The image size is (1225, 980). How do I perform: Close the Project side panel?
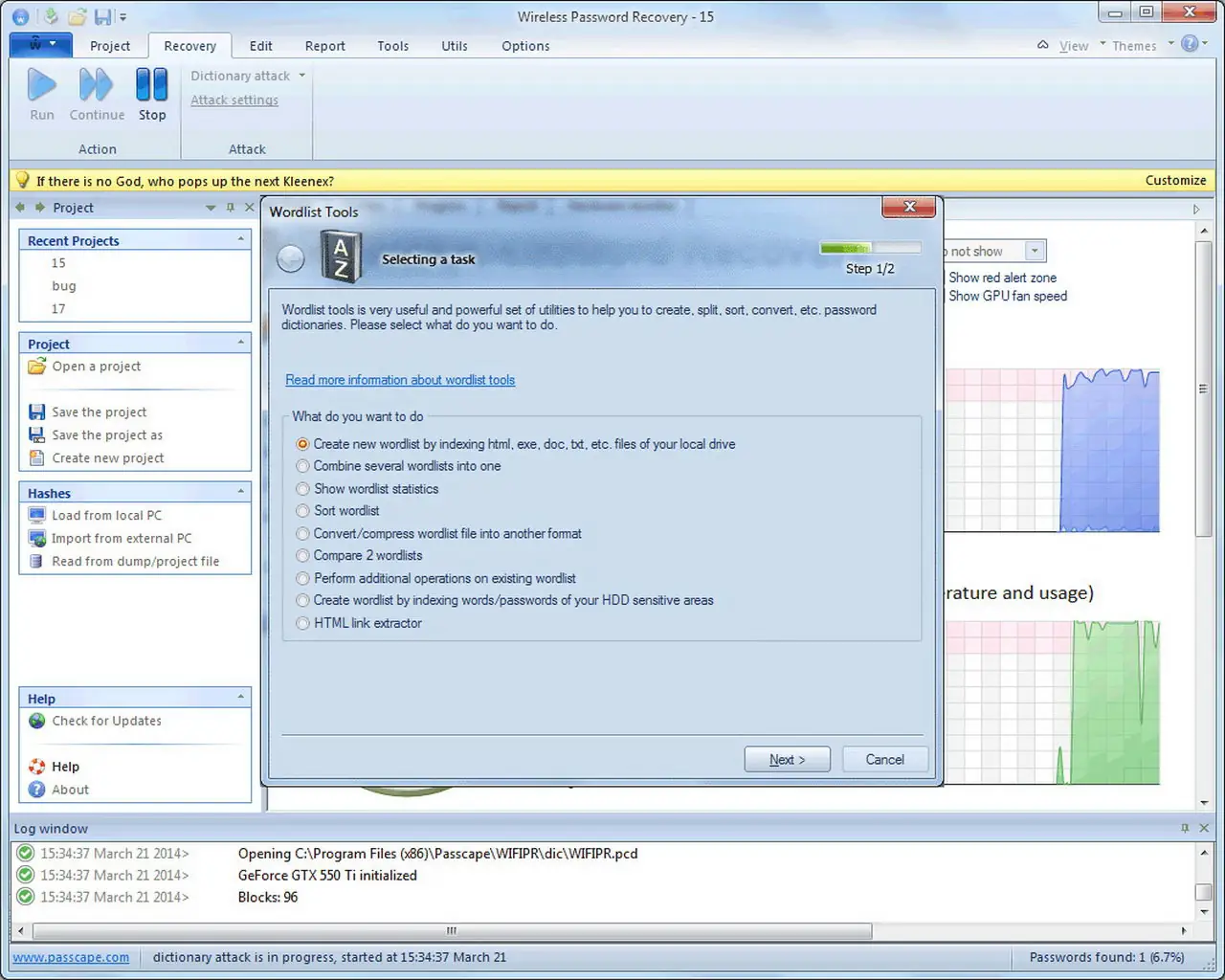[250, 207]
